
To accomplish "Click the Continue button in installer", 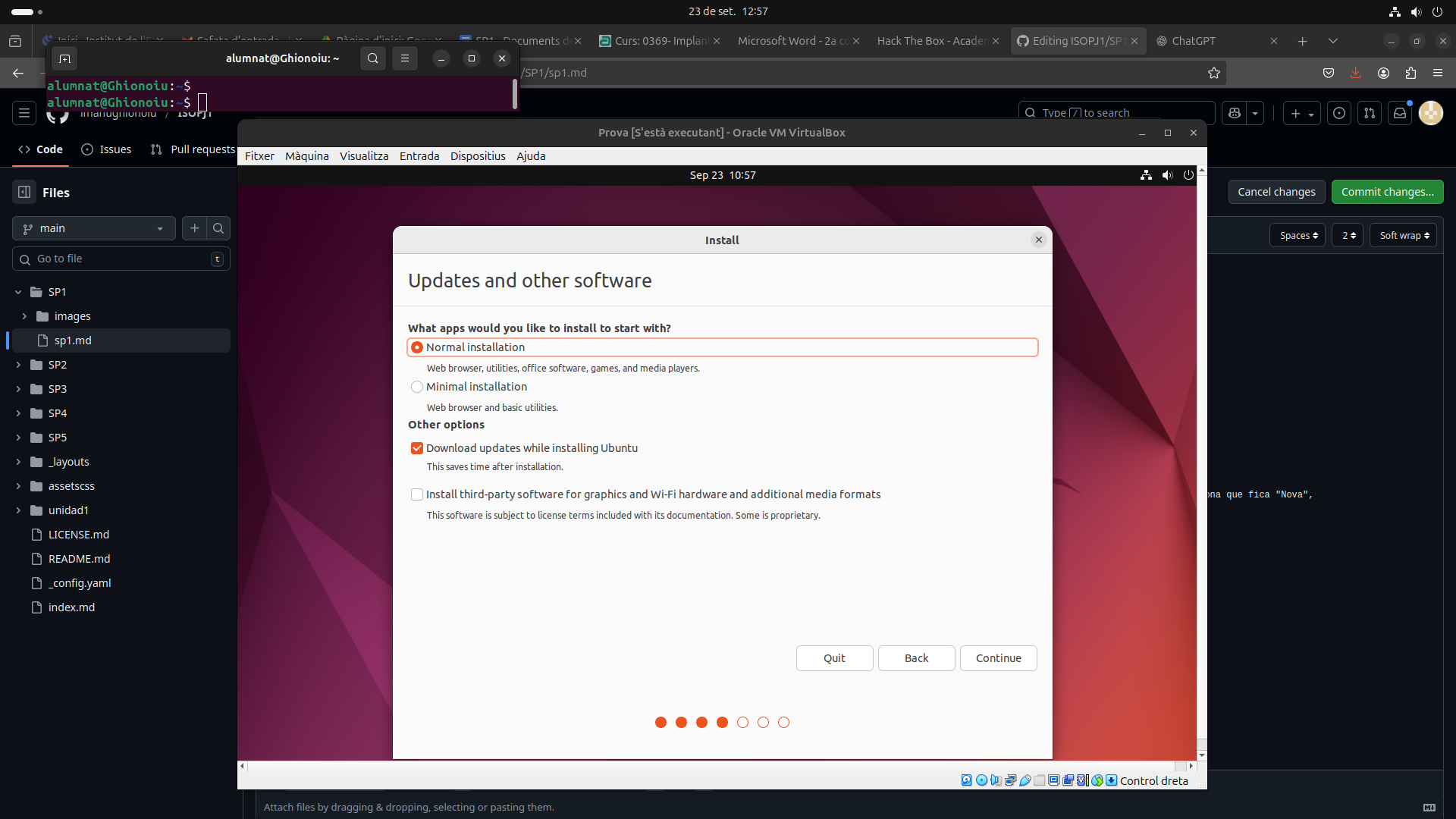I will [998, 658].
